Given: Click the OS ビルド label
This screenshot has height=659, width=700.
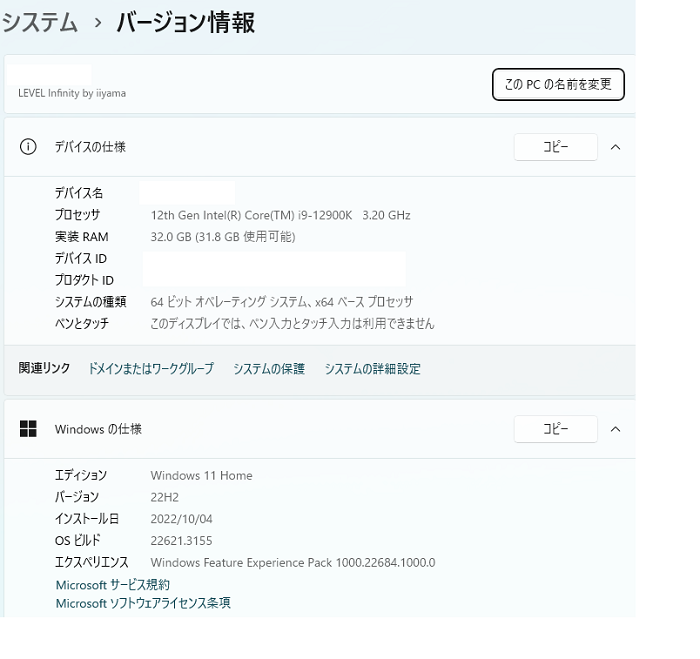Looking at the screenshot, I should 78,540.
